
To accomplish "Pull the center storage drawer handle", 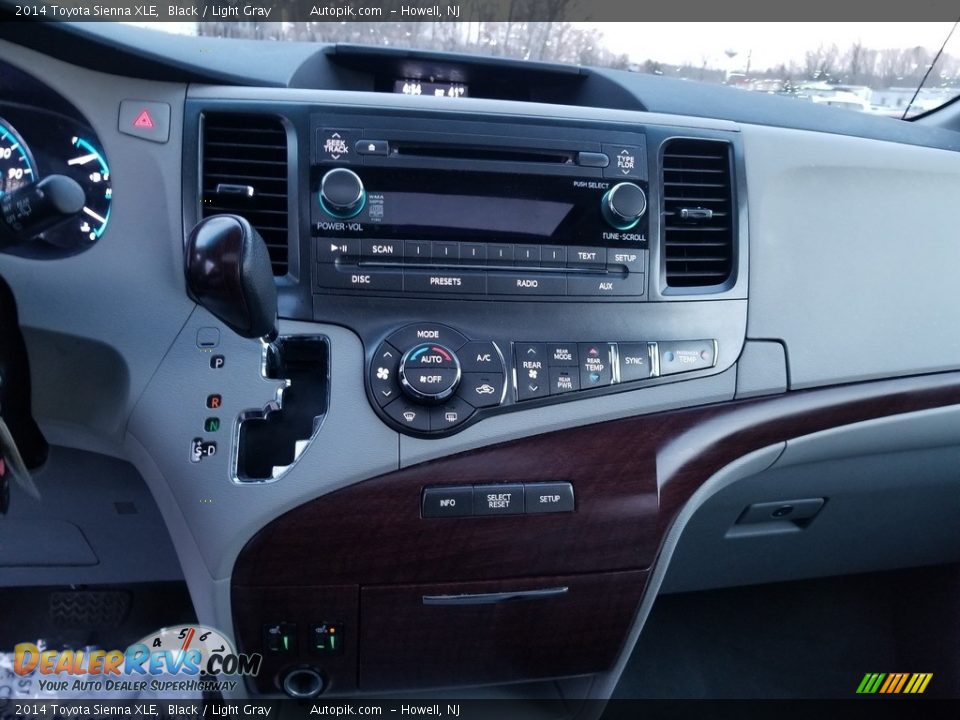I will point(495,596).
